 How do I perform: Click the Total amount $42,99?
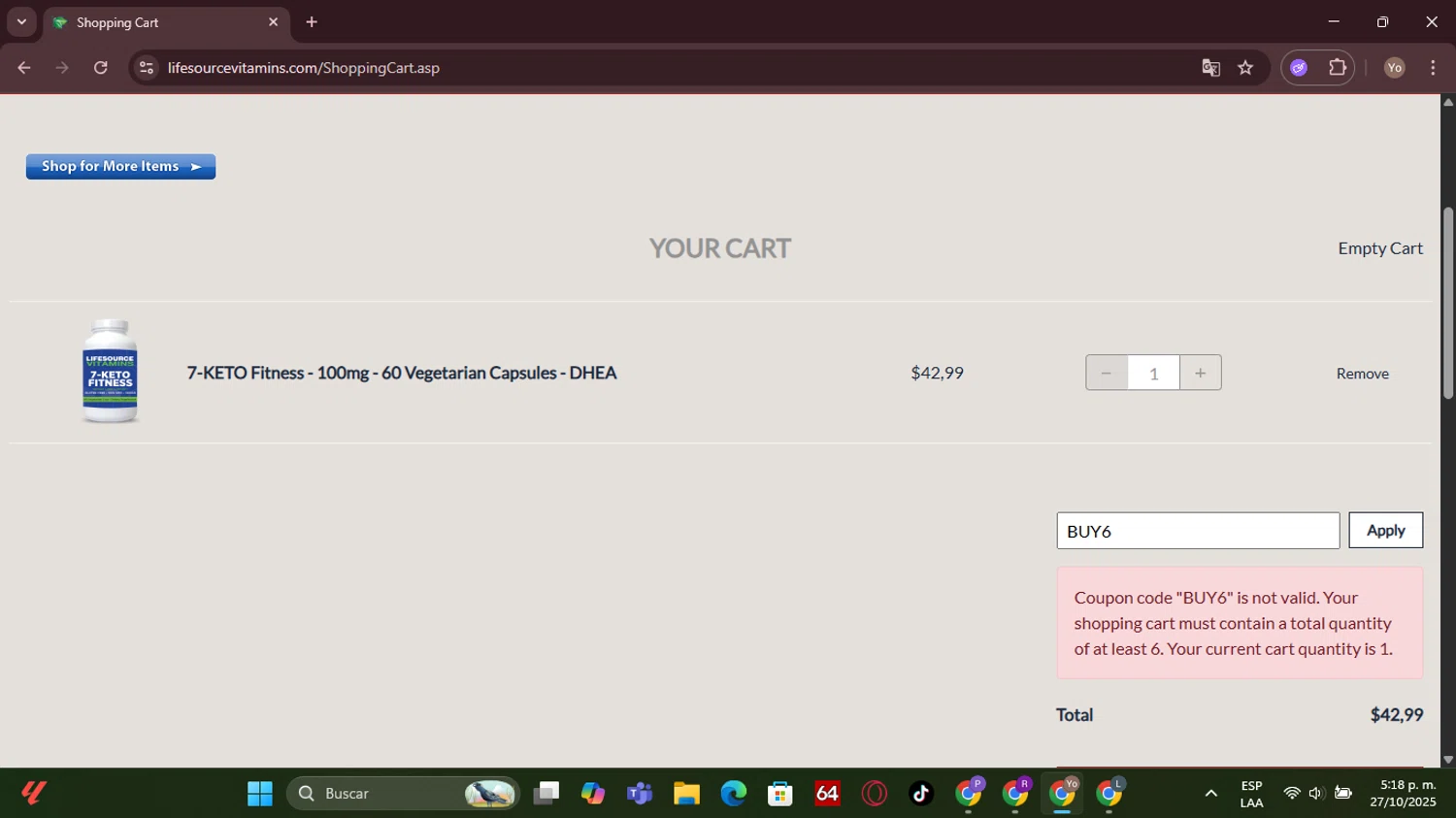click(1396, 715)
